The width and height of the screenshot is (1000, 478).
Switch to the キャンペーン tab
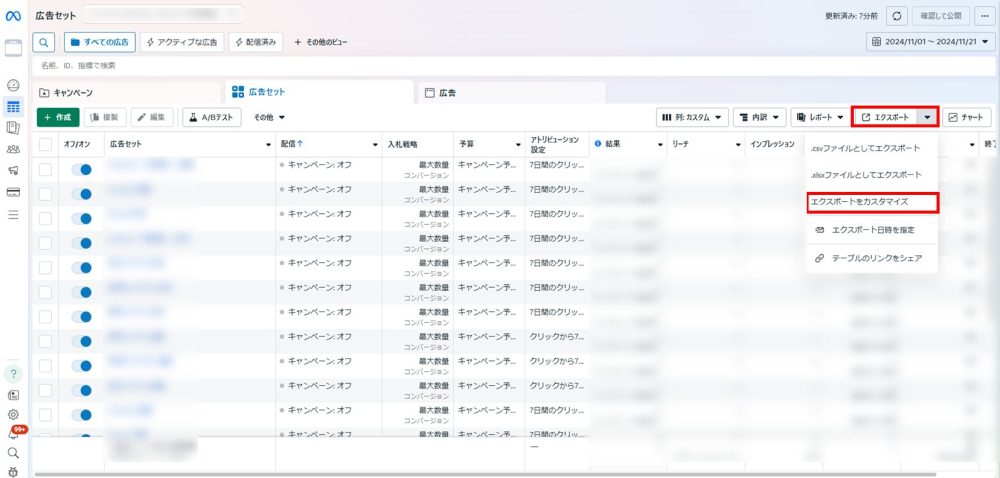click(x=127, y=93)
